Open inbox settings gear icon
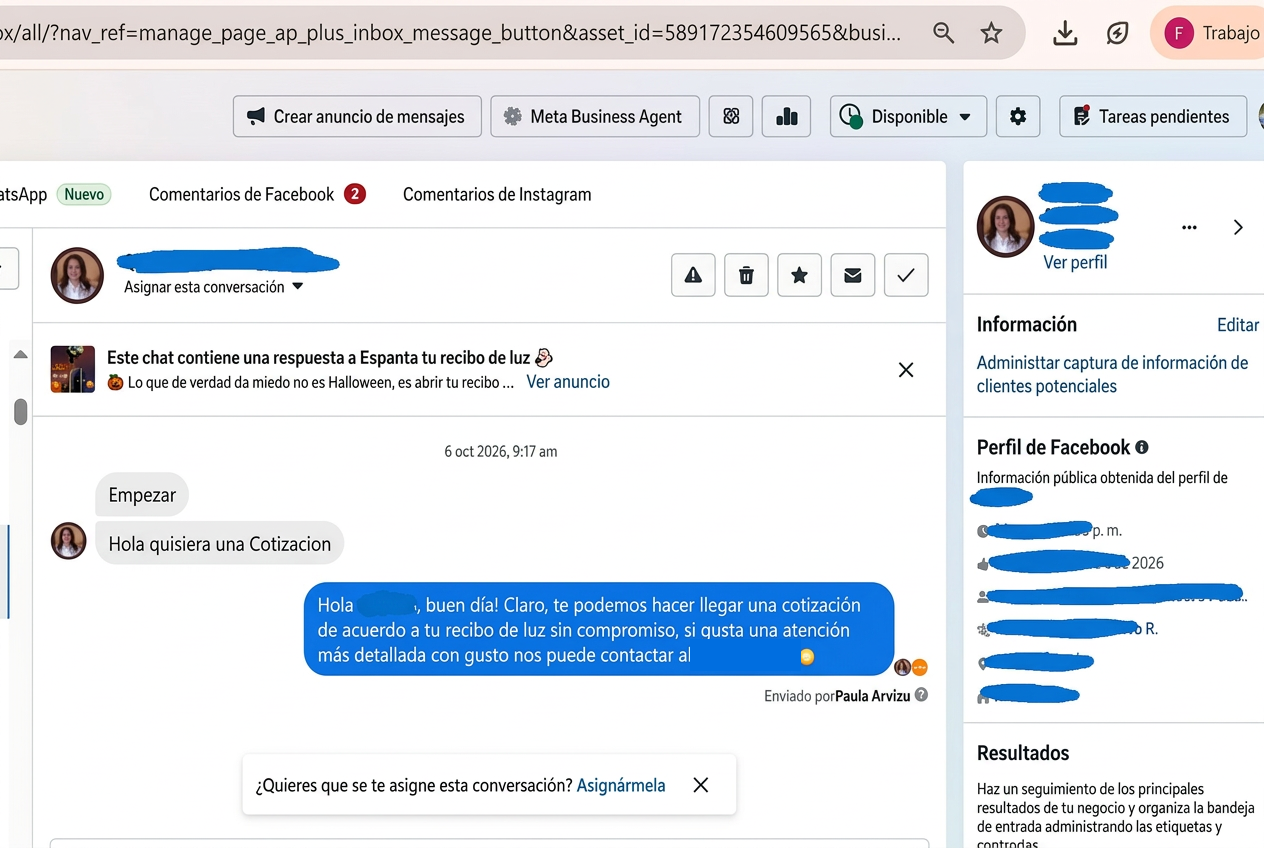 coord(1018,116)
